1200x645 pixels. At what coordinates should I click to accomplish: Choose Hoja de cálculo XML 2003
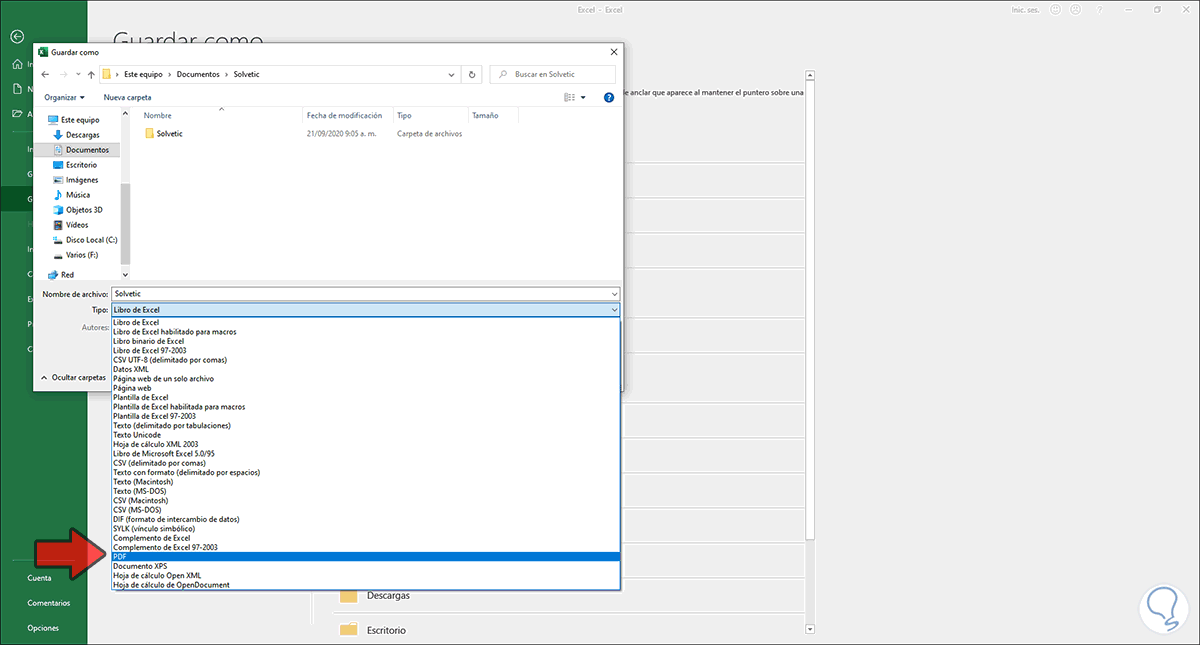click(366, 444)
